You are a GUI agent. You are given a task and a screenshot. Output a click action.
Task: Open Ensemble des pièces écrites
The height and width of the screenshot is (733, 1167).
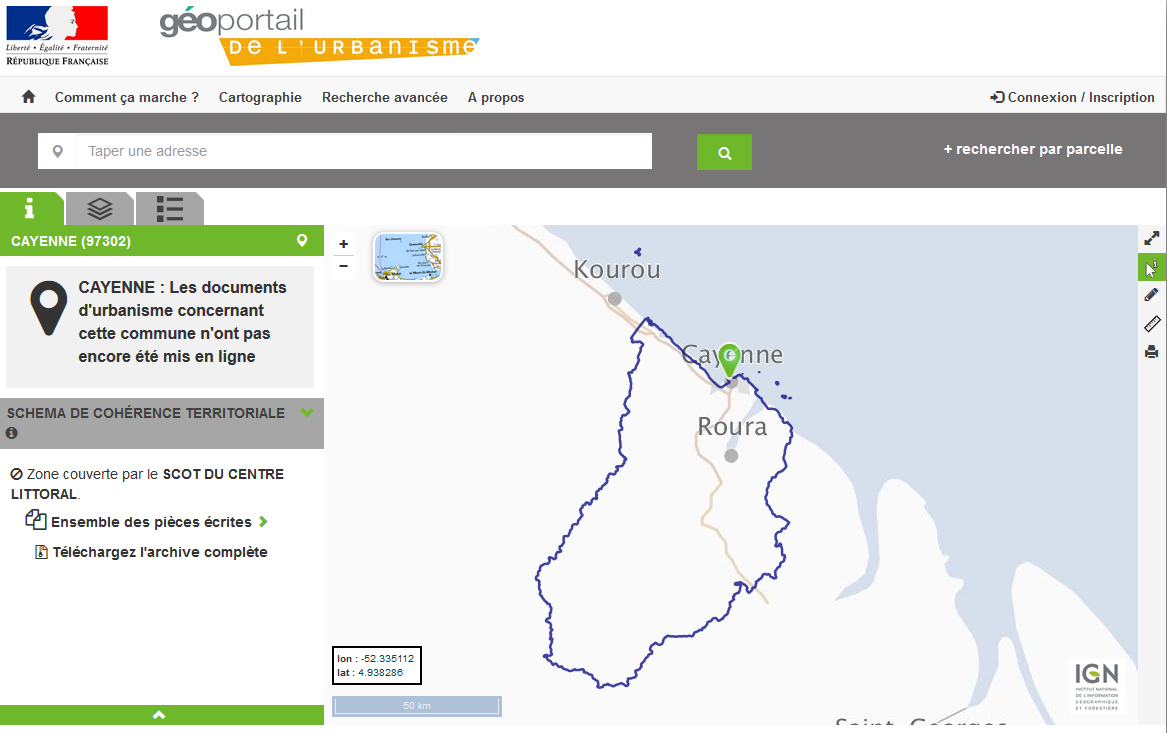point(151,522)
